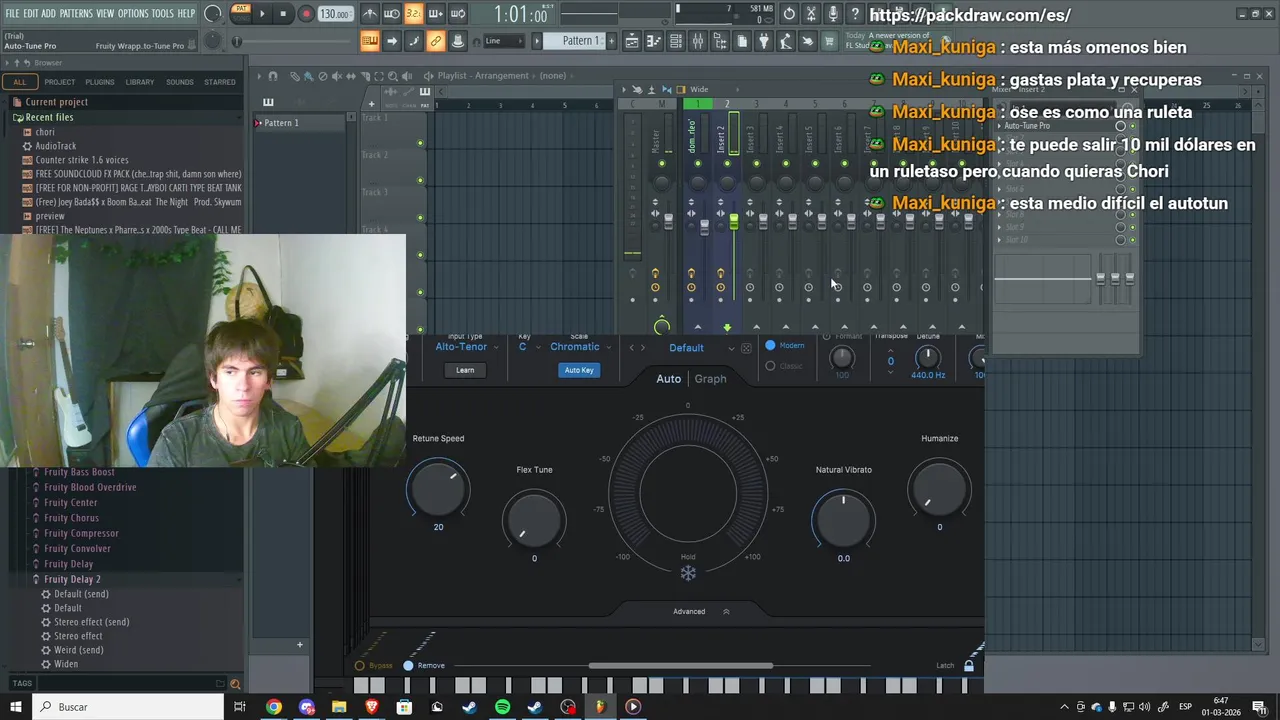This screenshot has width=1280, height=720.
Task: Click the Hold snowflake icon
Action: [688, 573]
